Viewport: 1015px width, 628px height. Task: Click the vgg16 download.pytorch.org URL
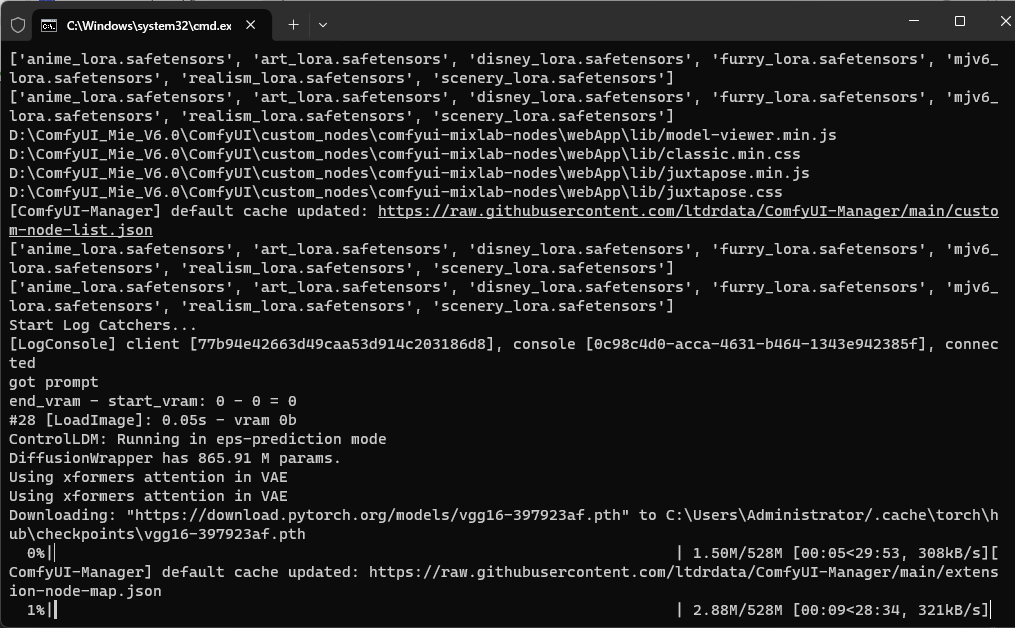381,515
